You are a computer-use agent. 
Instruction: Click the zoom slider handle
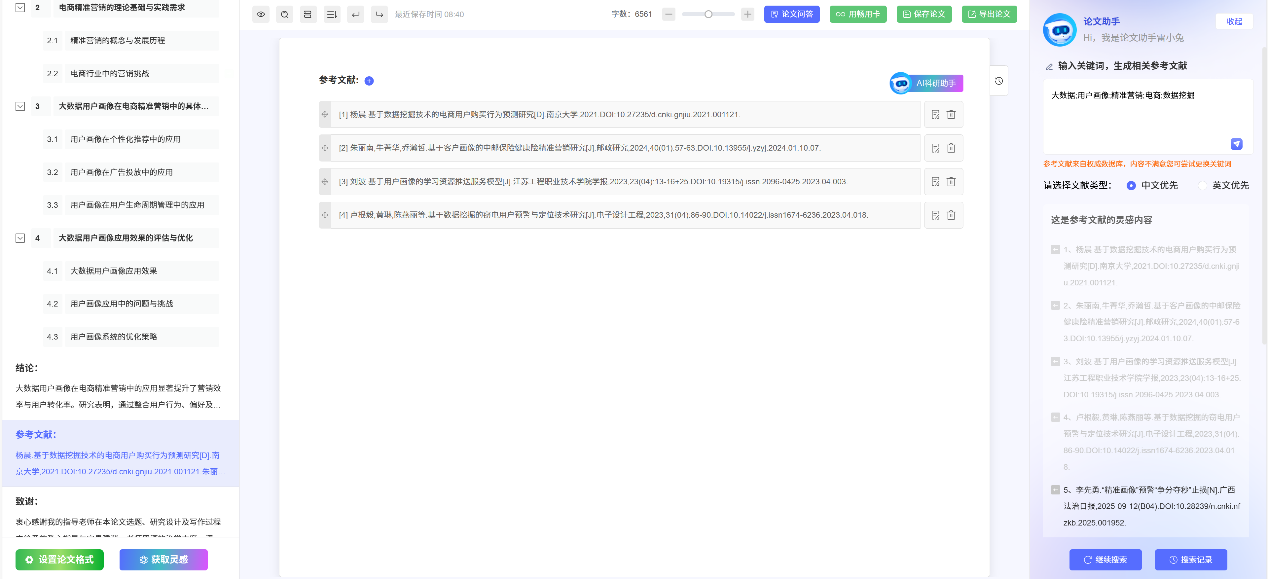(708, 14)
